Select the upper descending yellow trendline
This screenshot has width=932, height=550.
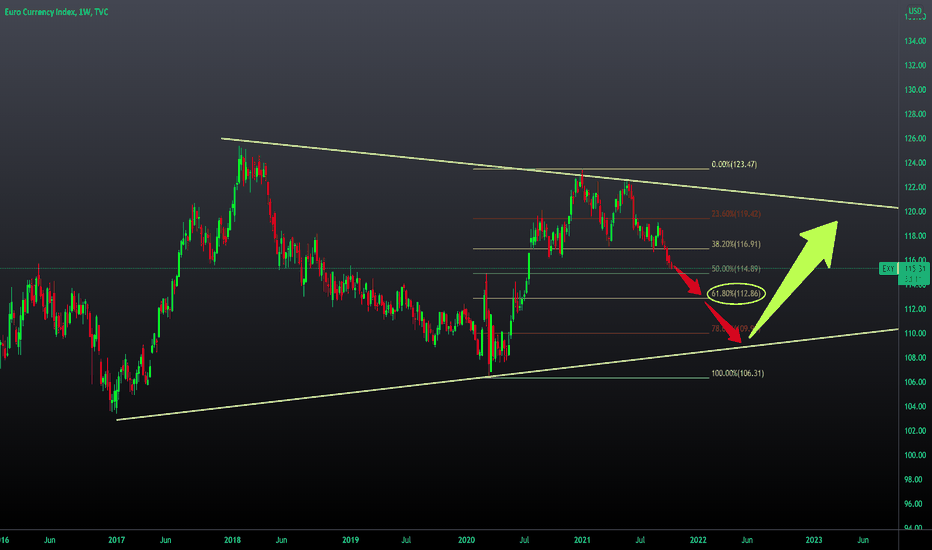click(x=559, y=173)
